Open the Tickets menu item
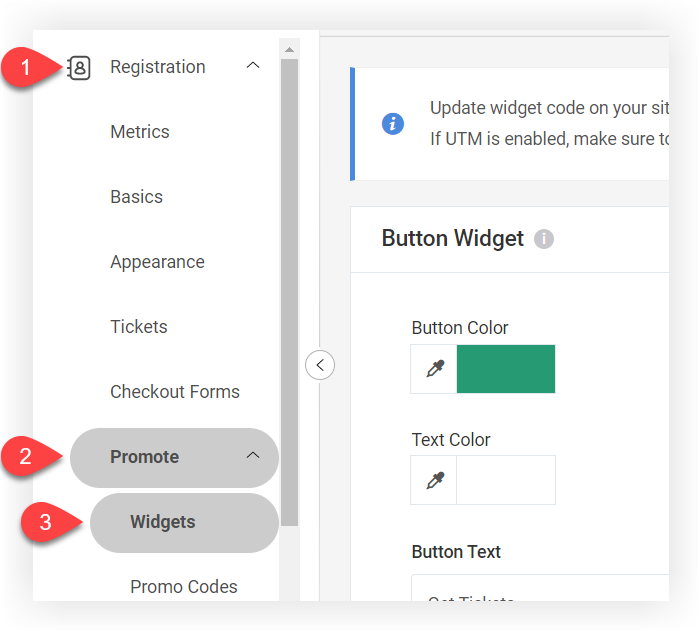This screenshot has height=631, width=699. tap(139, 327)
